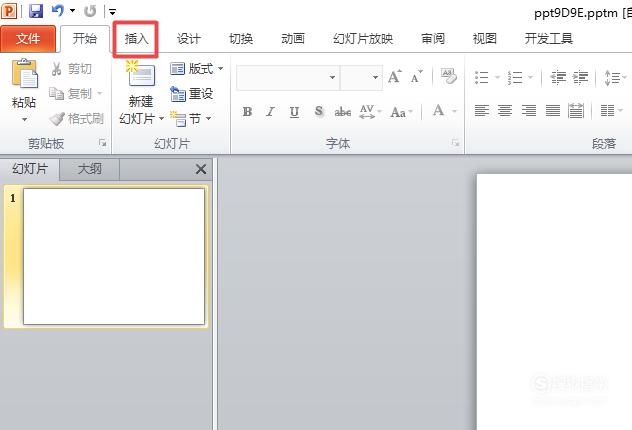Click the 剪切 (Cut) scissors button
Image resolution: width=632 pixels, height=430 pixels.
click(x=72, y=69)
